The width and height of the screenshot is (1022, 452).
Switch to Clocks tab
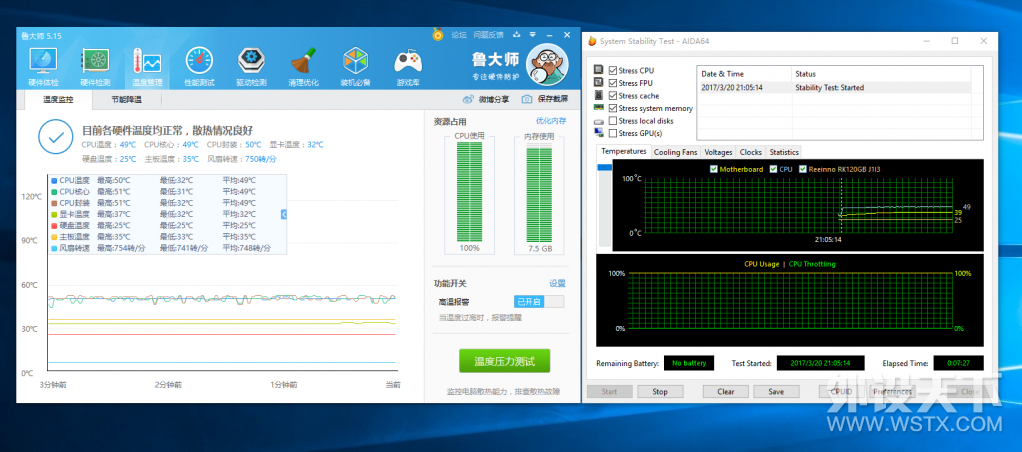tap(751, 152)
